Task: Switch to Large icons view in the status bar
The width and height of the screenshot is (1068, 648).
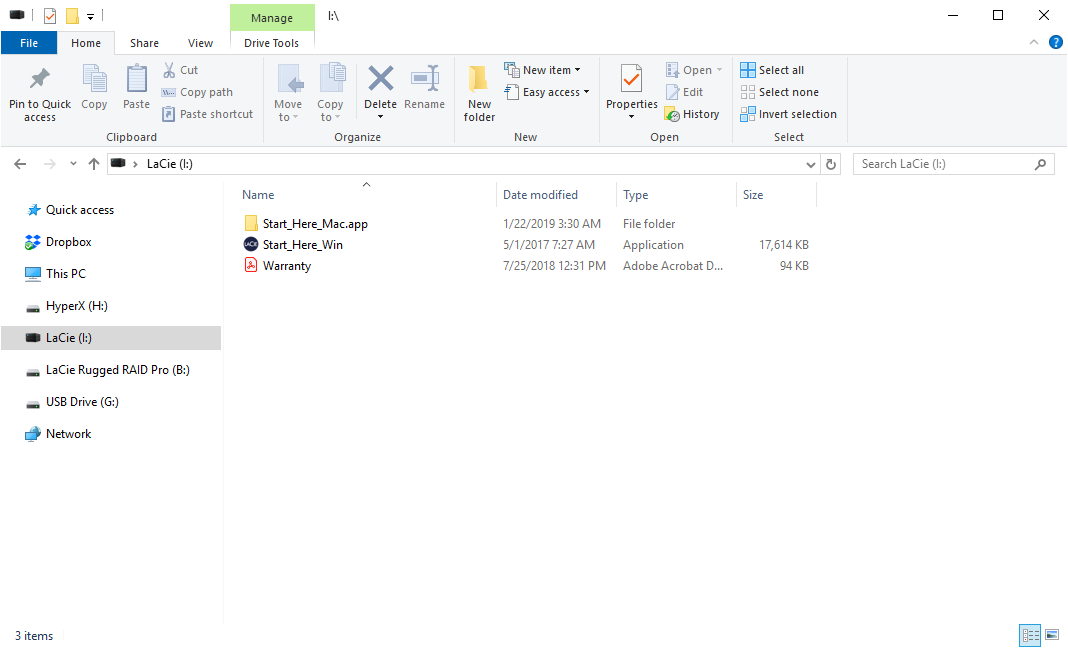Action: tap(1052, 635)
